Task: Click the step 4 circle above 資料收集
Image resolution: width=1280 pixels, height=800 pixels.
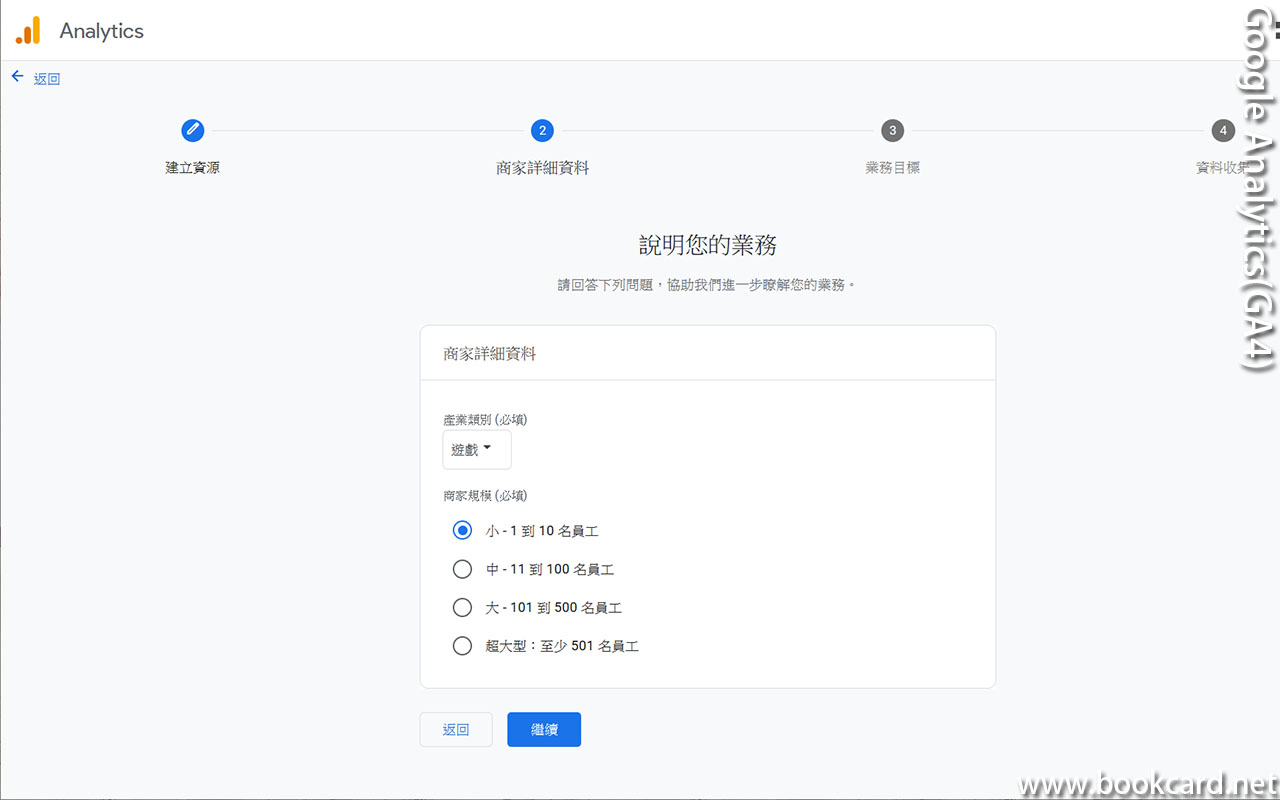Action: 1222,130
